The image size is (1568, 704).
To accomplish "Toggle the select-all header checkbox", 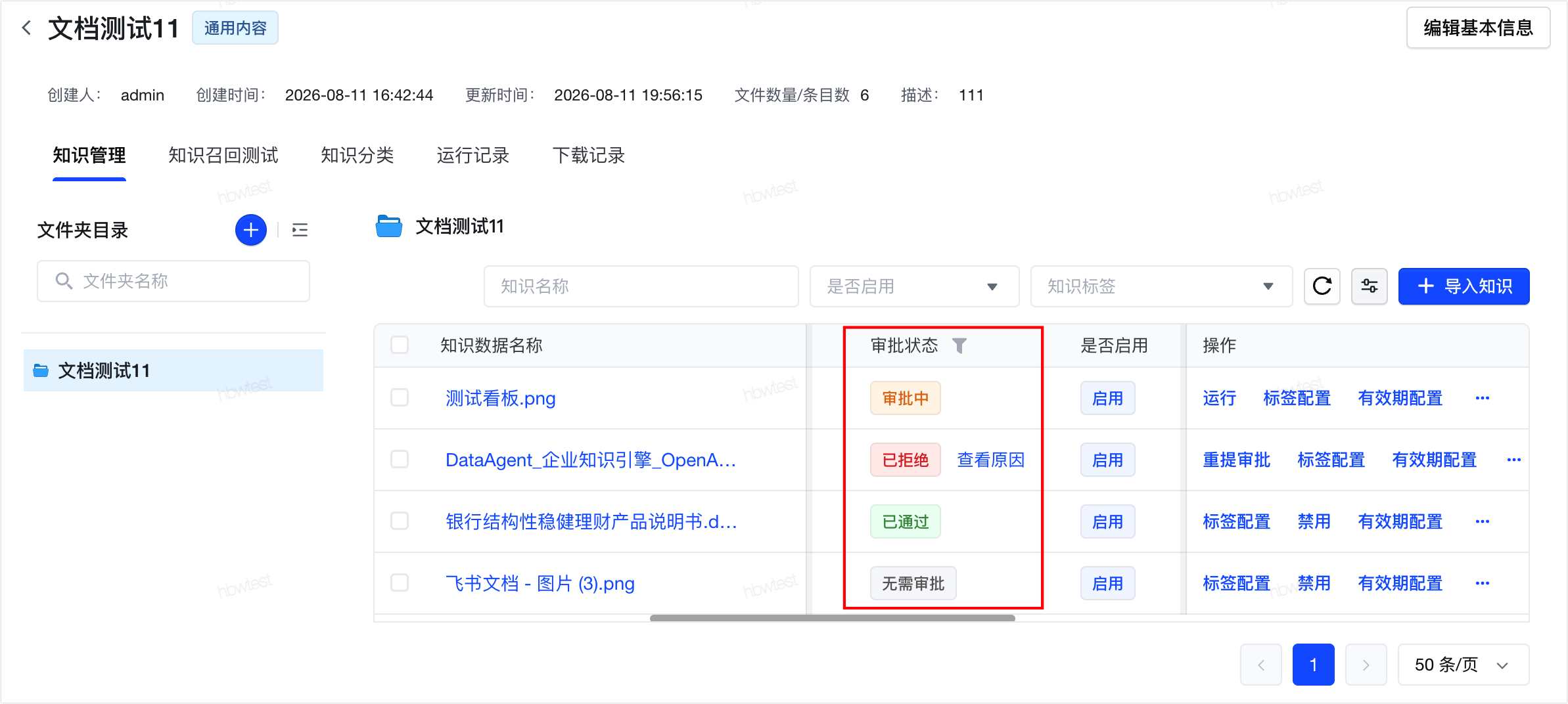I will [x=400, y=345].
